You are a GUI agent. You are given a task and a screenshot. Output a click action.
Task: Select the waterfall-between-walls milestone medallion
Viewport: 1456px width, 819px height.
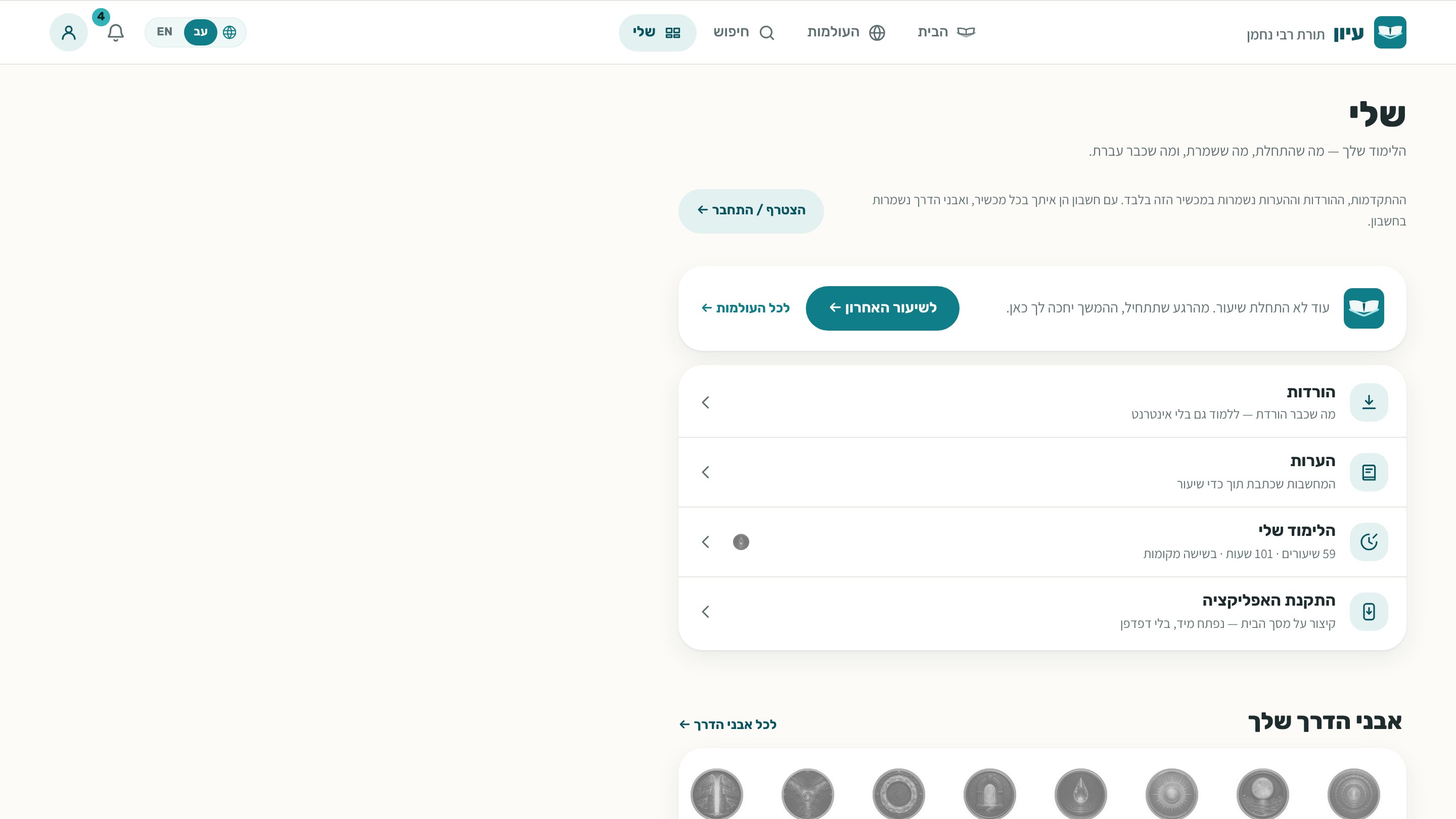716,794
